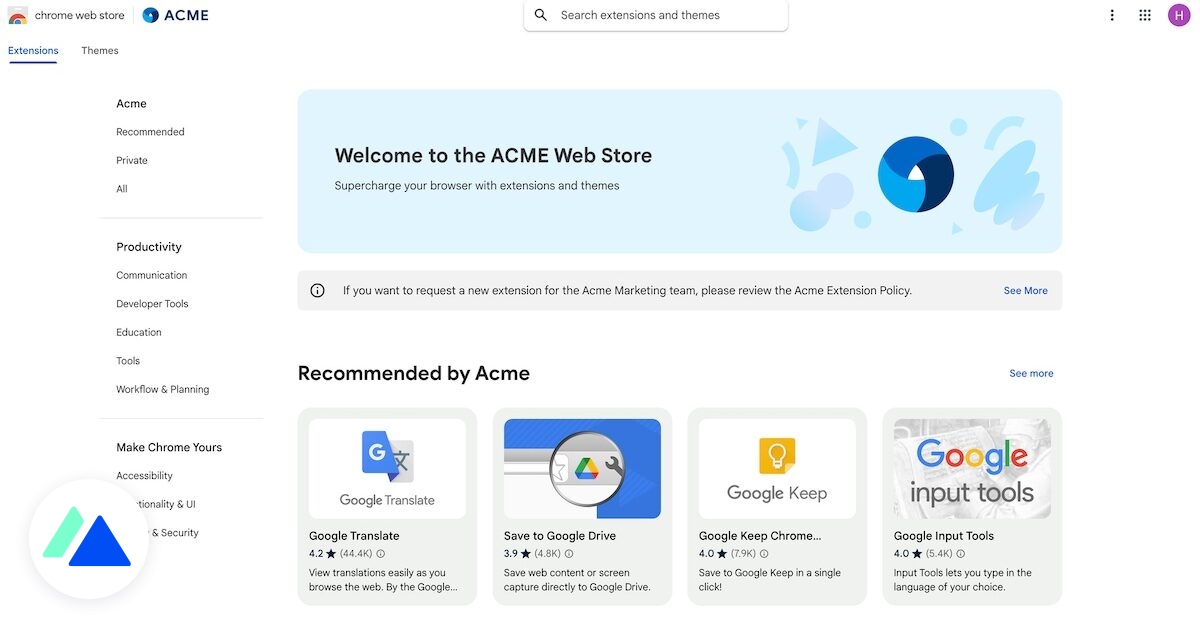Open the Accessibility category
This screenshot has height=628, width=1200.
click(x=144, y=476)
